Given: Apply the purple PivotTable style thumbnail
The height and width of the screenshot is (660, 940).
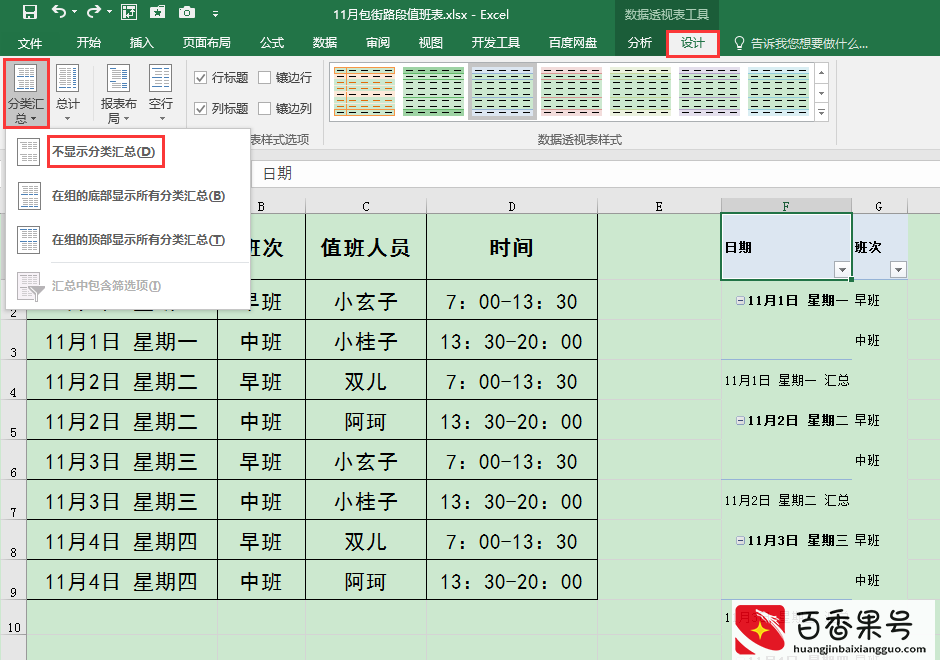Looking at the screenshot, I should tap(709, 91).
